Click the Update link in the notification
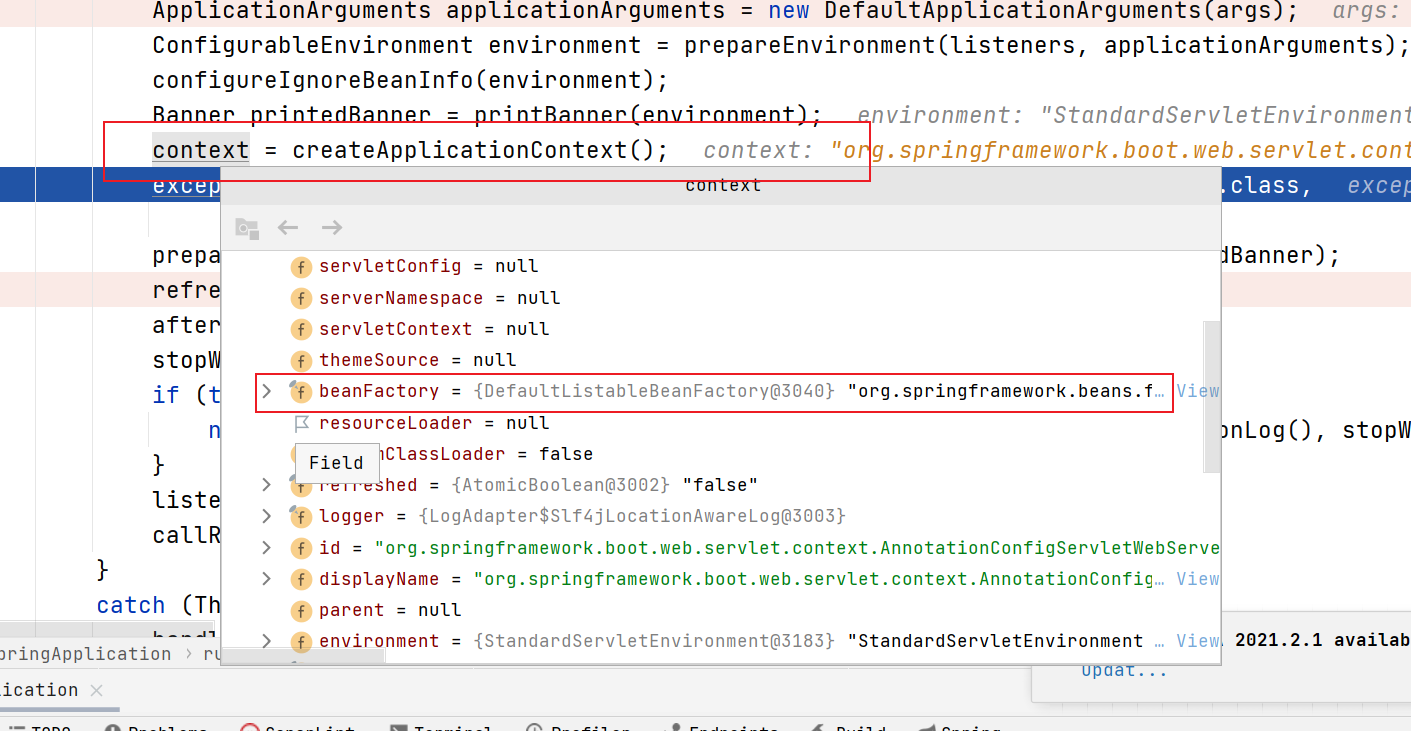Image resolution: width=1411 pixels, height=731 pixels. click(x=1124, y=670)
